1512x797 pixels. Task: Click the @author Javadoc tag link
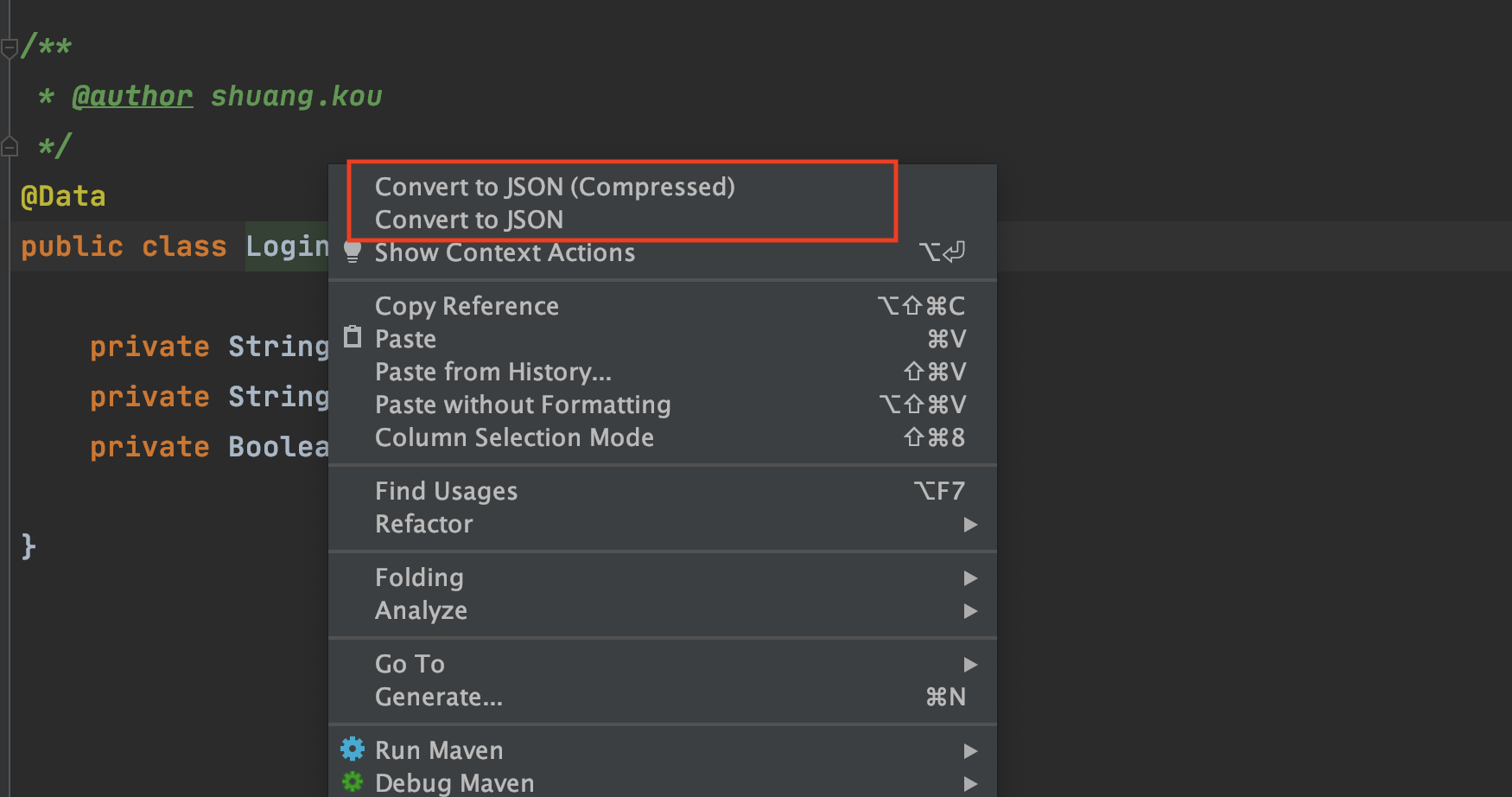[132, 96]
